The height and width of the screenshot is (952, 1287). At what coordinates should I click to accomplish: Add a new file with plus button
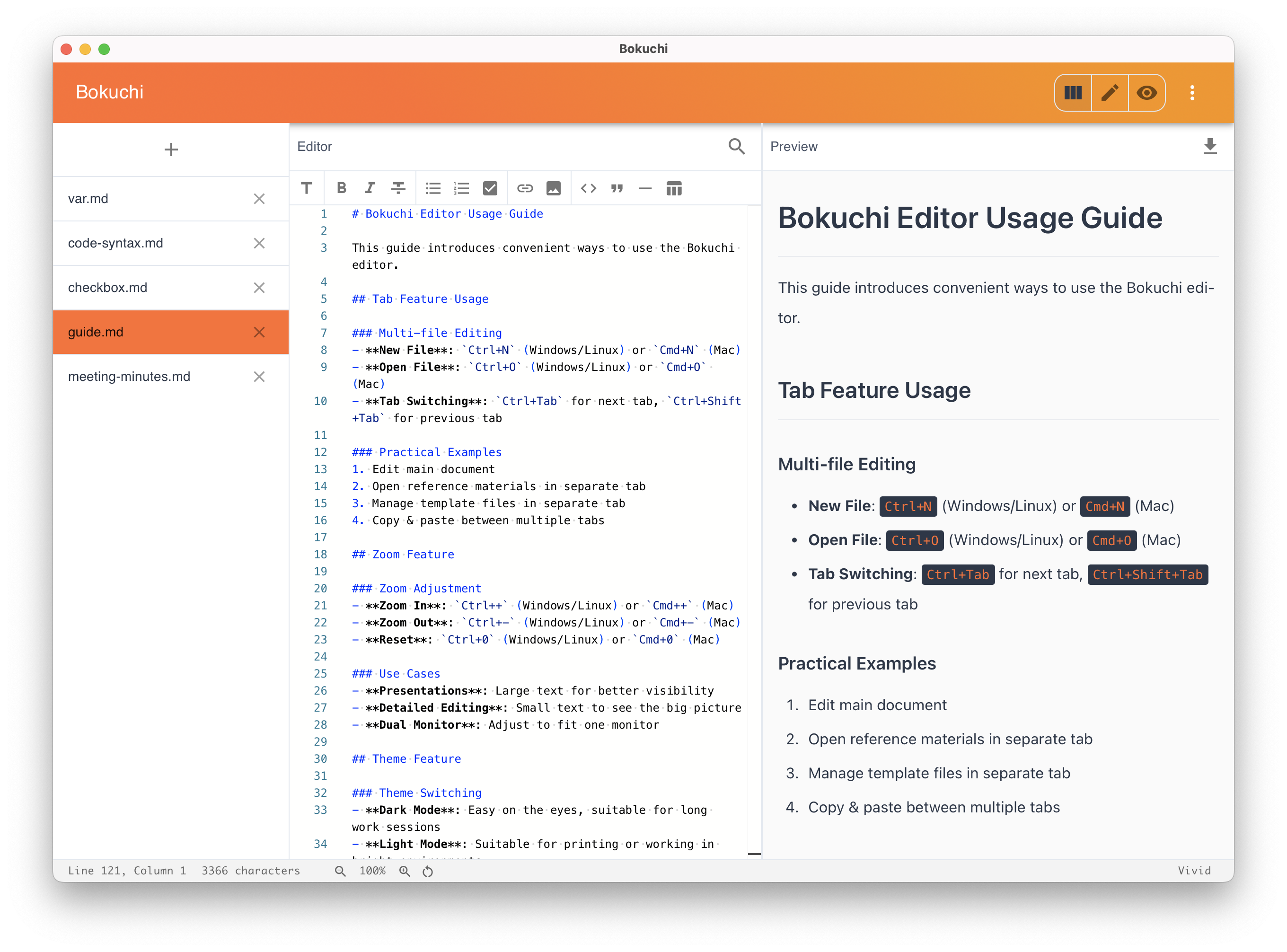tap(171, 150)
